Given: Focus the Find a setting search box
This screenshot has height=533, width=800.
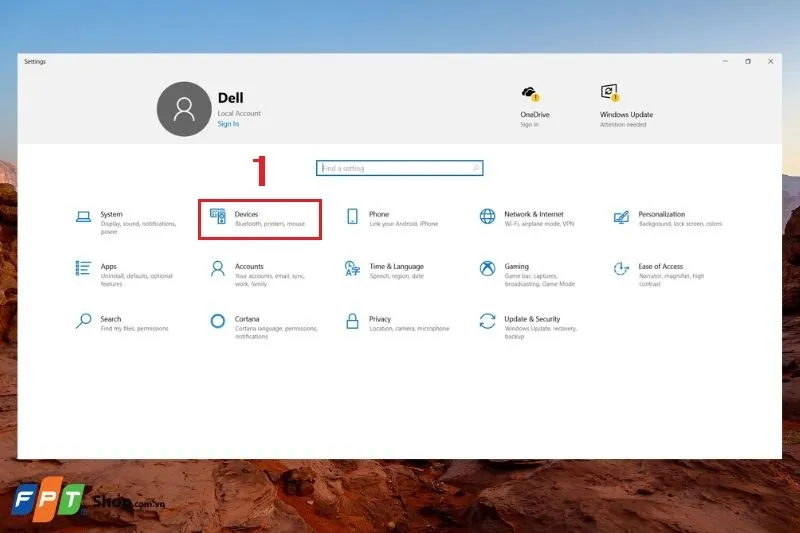Looking at the screenshot, I should (398, 168).
